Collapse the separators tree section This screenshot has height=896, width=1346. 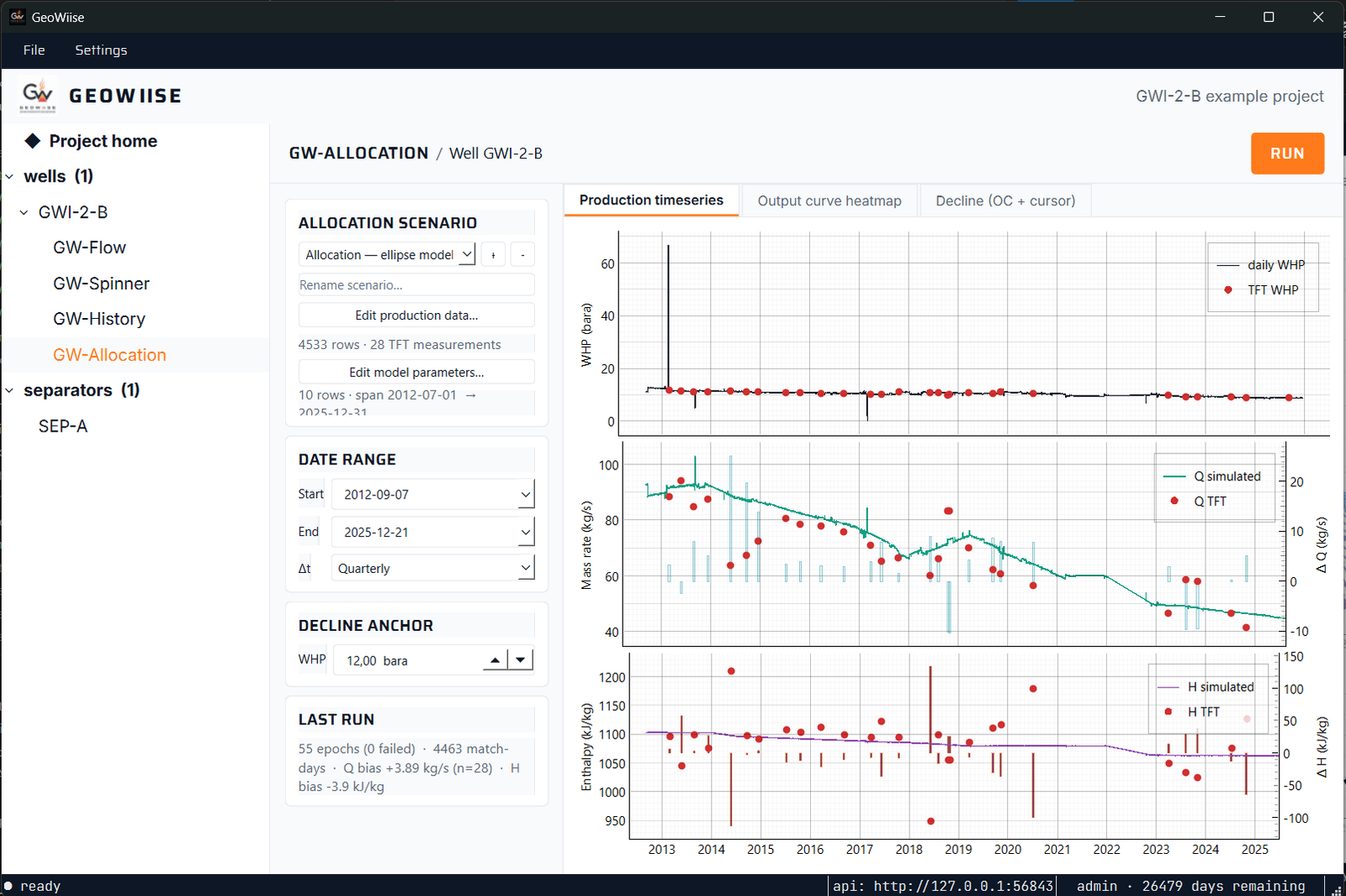pyautogui.click(x=10, y=390)
